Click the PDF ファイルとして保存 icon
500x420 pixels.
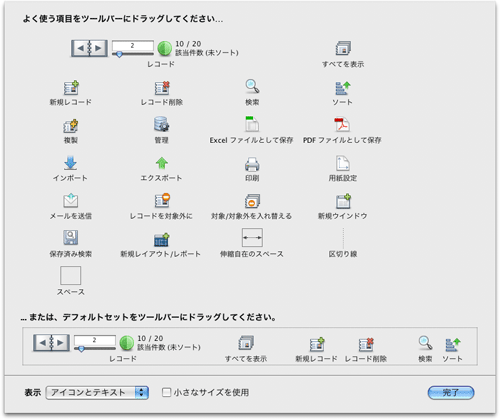click(x=342, y=125)
